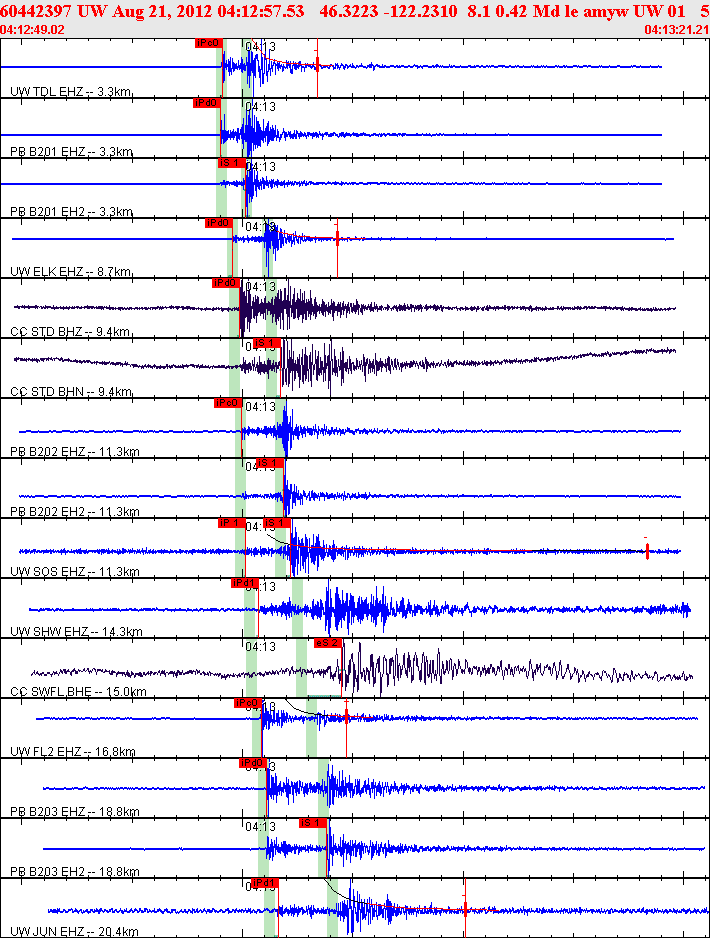Click the iPc0 pick flag on PB B202 EHZ
Screen dimensions: 710x938
[x=228, y=403]
